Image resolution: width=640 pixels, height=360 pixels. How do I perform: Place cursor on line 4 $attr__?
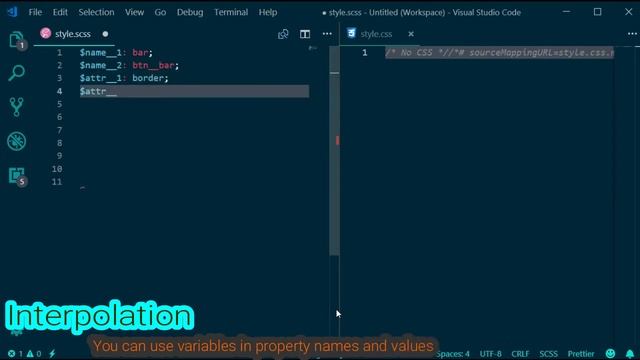(98, 91)
